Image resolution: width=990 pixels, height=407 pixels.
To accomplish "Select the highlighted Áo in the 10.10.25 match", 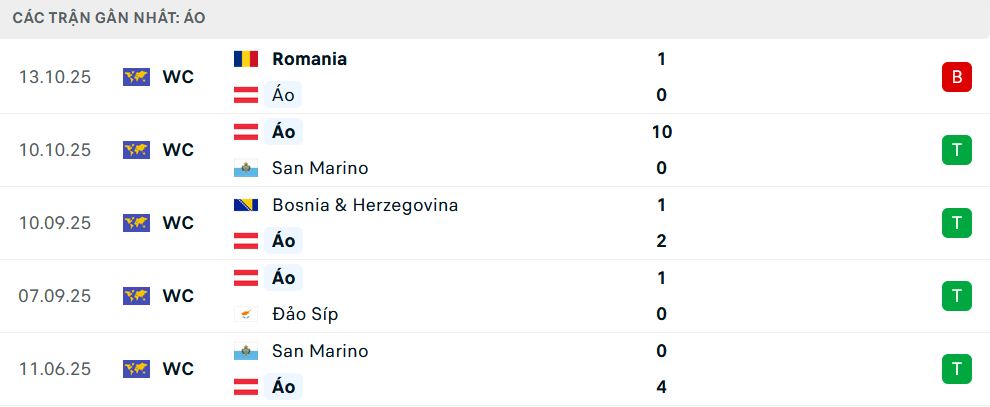I will 283,132.
